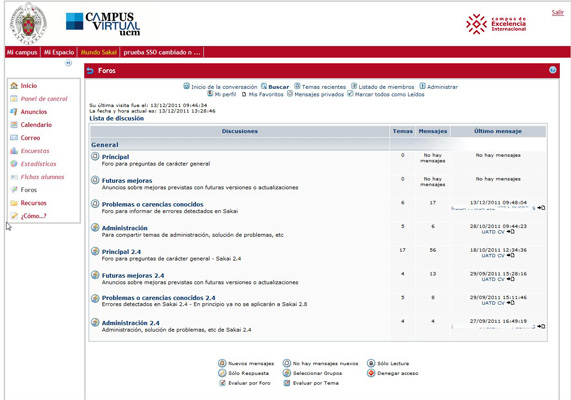The width and height of the screenshot is (571, 400).
Task: Open Fichas alumnos in the sidebar
Action: point(42,177)
